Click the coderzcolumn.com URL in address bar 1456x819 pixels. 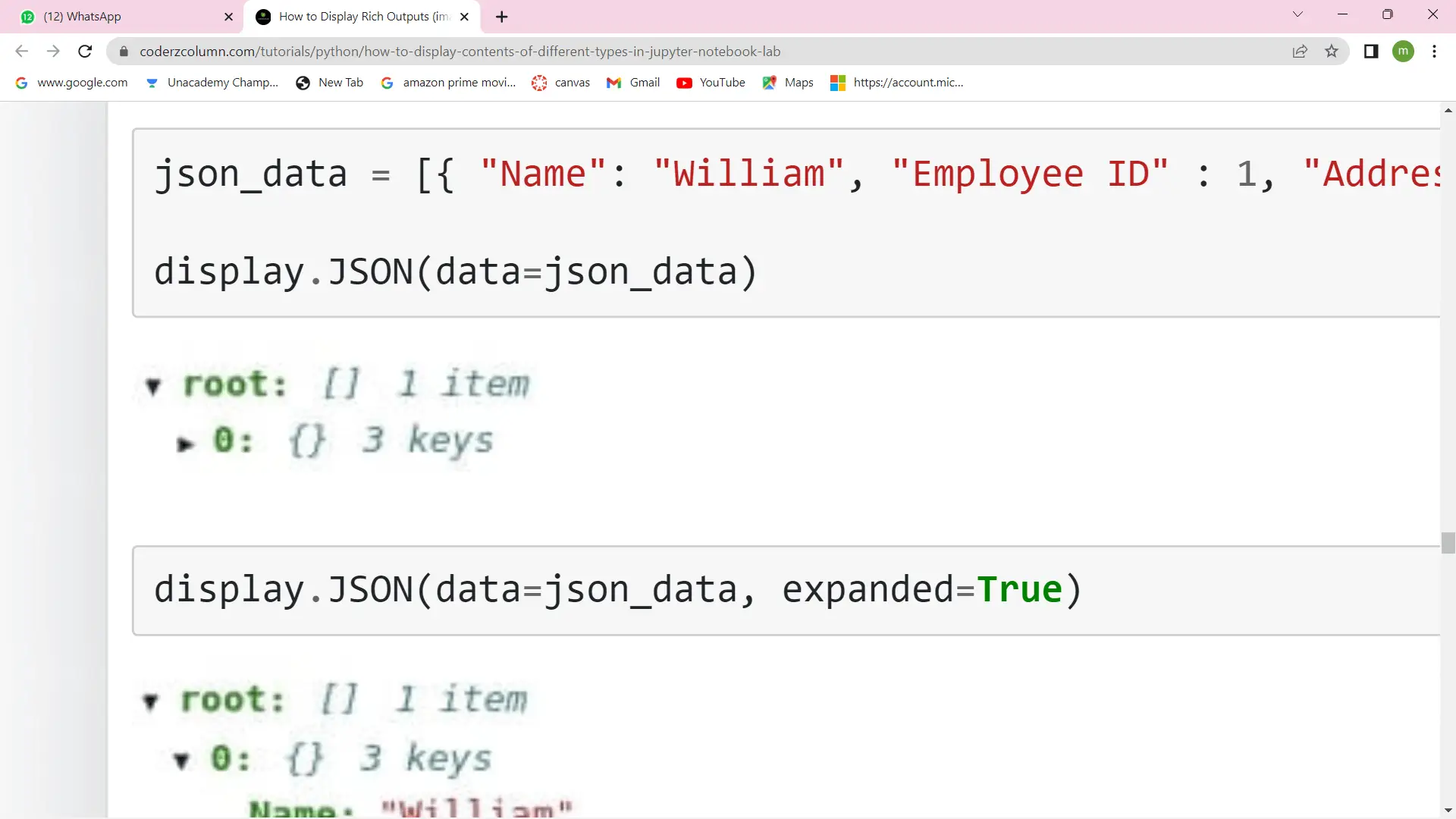click(x=461, y=51)
